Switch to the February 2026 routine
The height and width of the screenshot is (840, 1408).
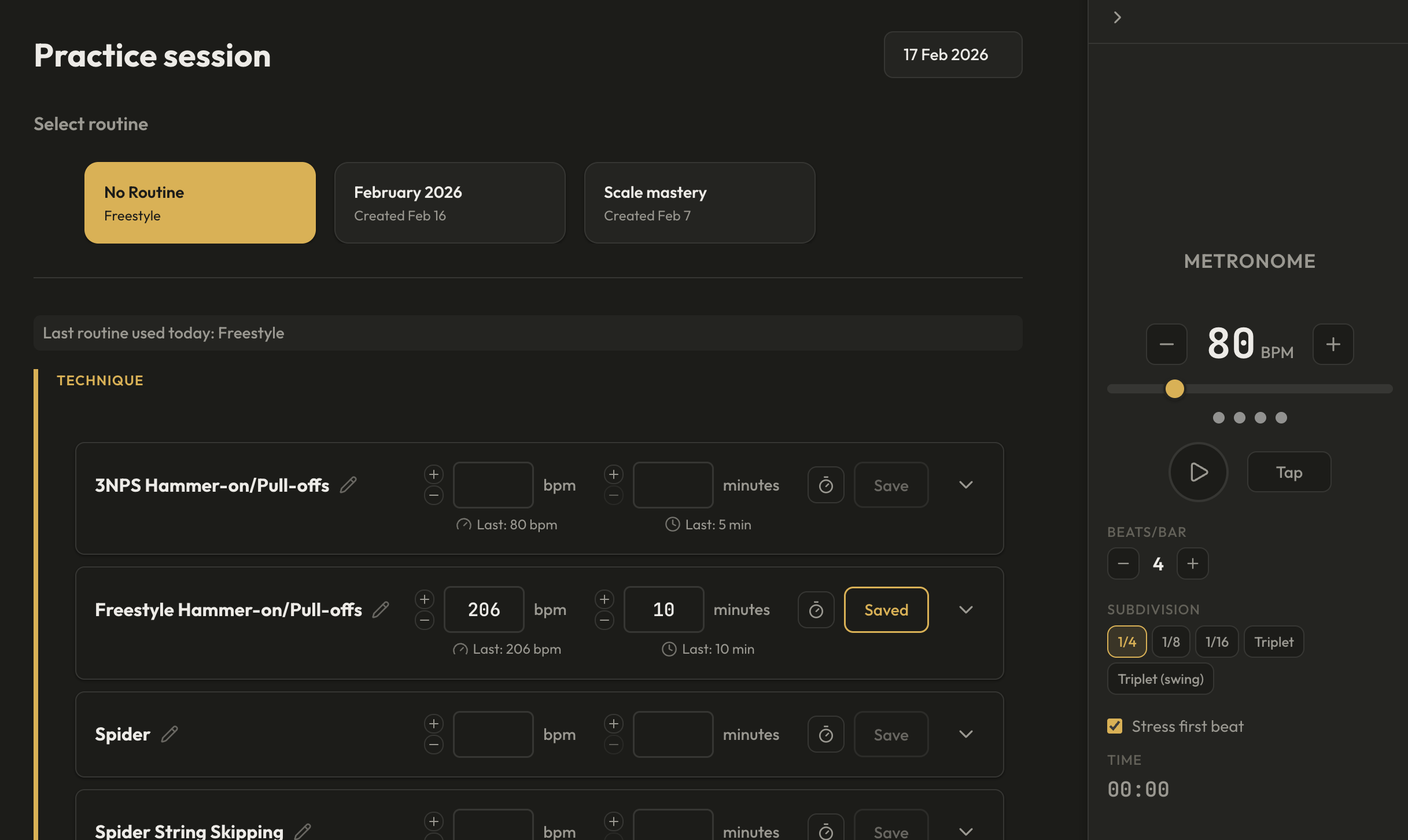point(449,202)
